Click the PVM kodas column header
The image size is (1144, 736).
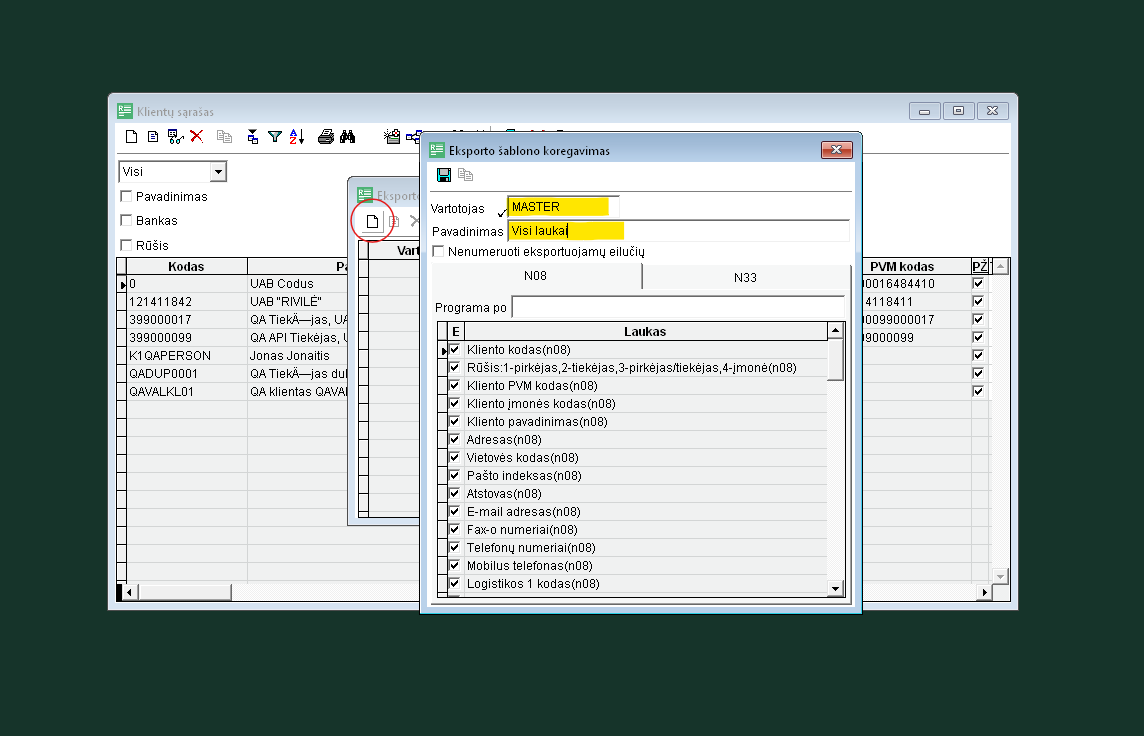902,266
